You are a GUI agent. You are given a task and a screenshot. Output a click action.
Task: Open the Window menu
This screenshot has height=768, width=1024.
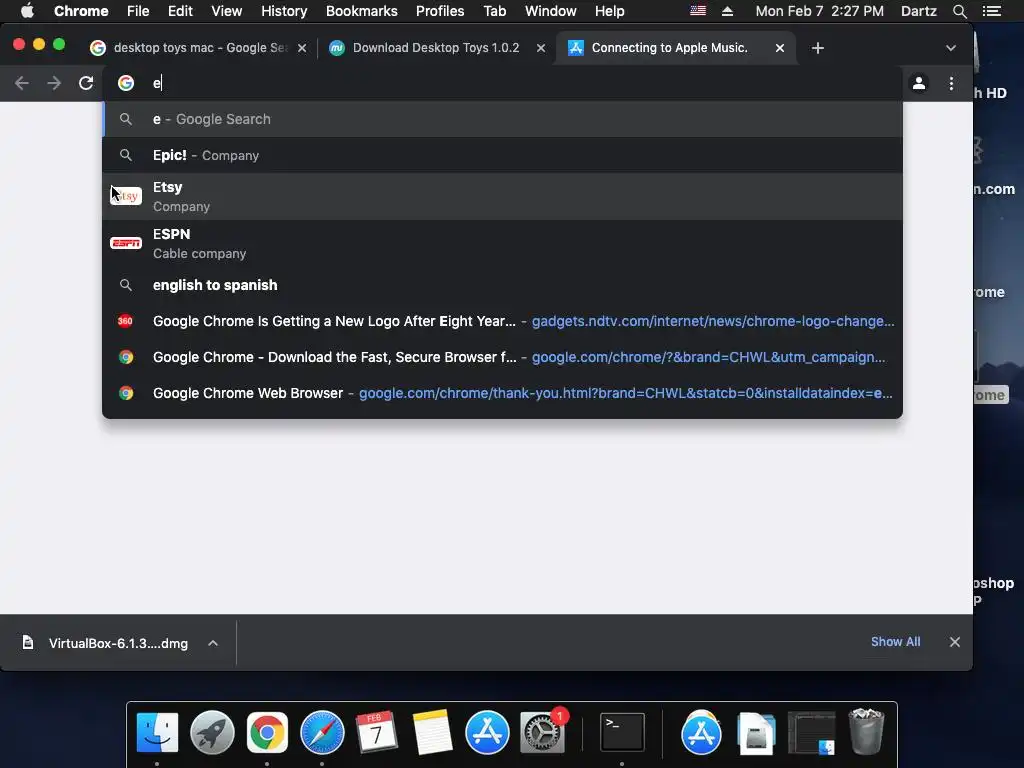551,11
